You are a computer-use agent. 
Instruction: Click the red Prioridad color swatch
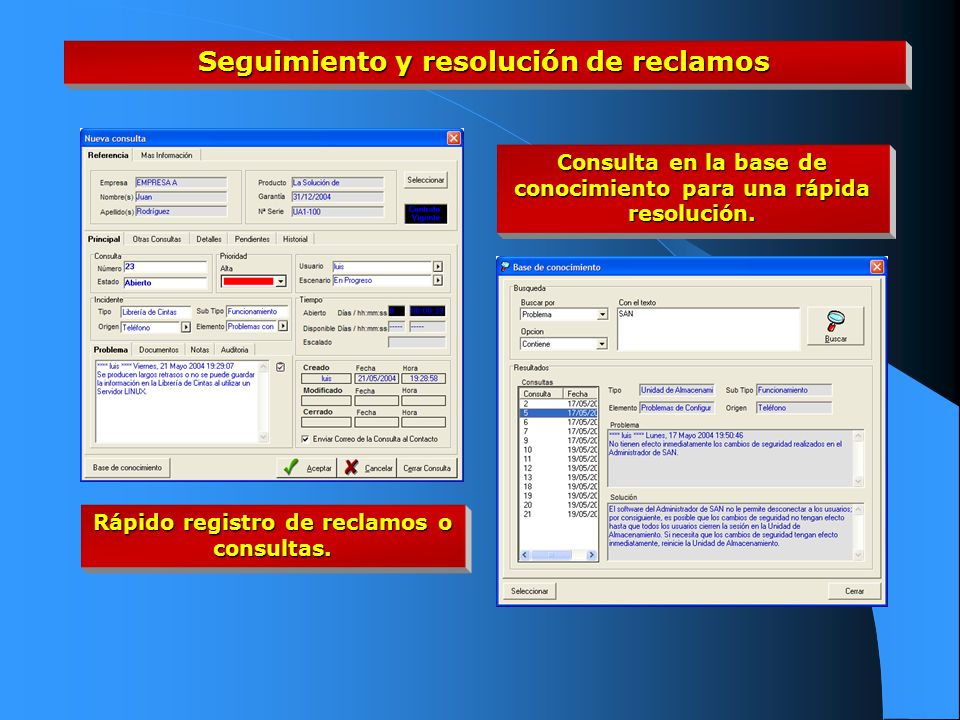[x=248, y=282]
